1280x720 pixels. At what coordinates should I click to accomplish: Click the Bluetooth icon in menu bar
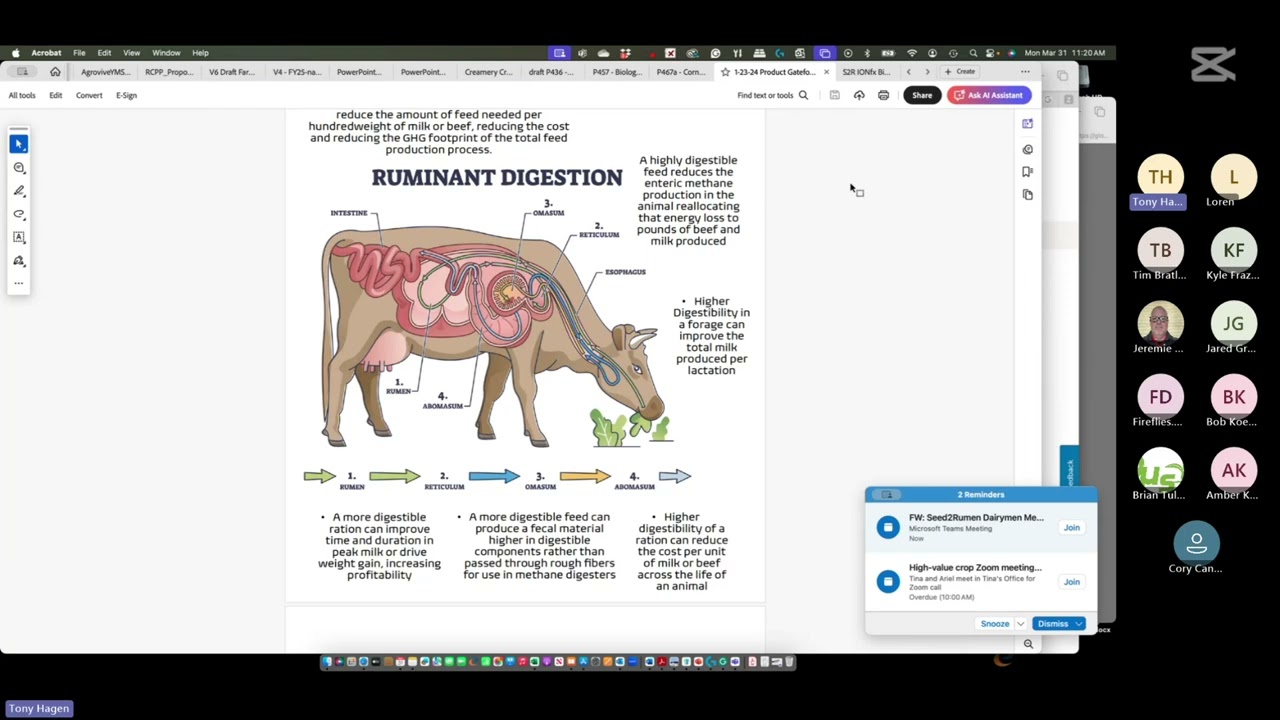[867, 53]
